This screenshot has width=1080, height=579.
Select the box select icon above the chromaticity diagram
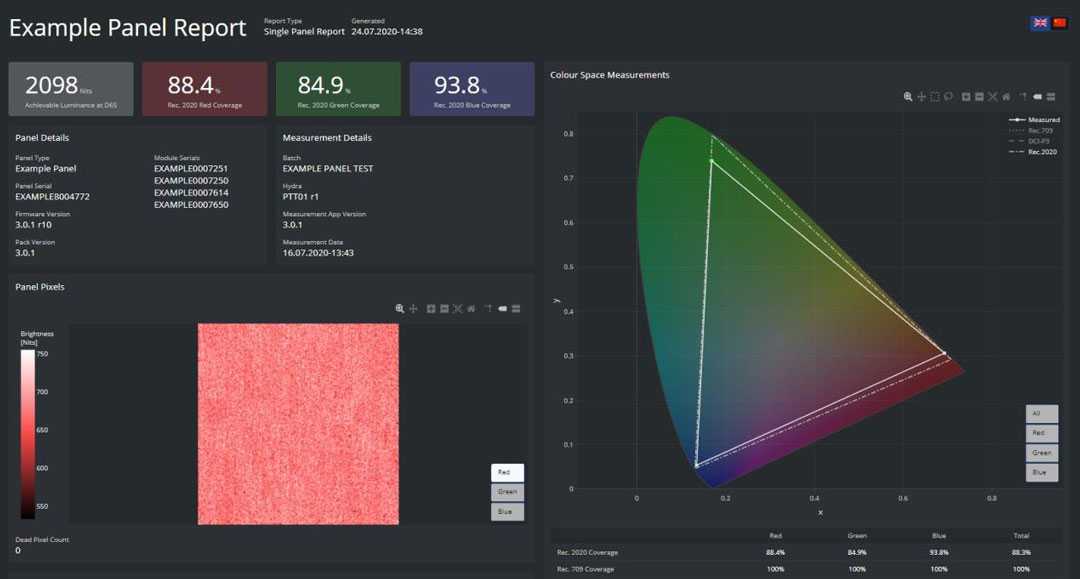[x=934, y=97]
